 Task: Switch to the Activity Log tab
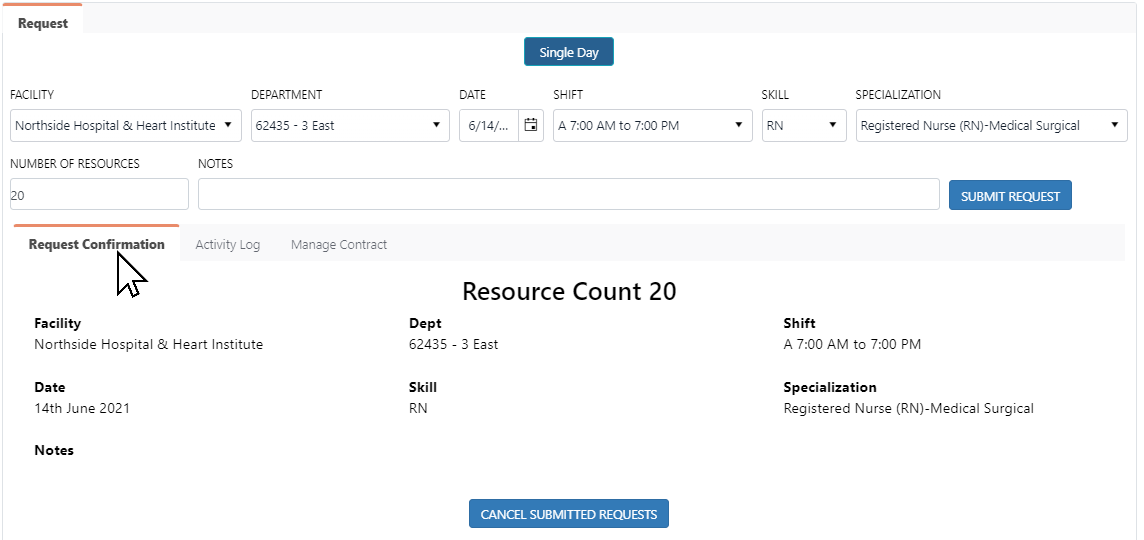click(x=228, y=245)
